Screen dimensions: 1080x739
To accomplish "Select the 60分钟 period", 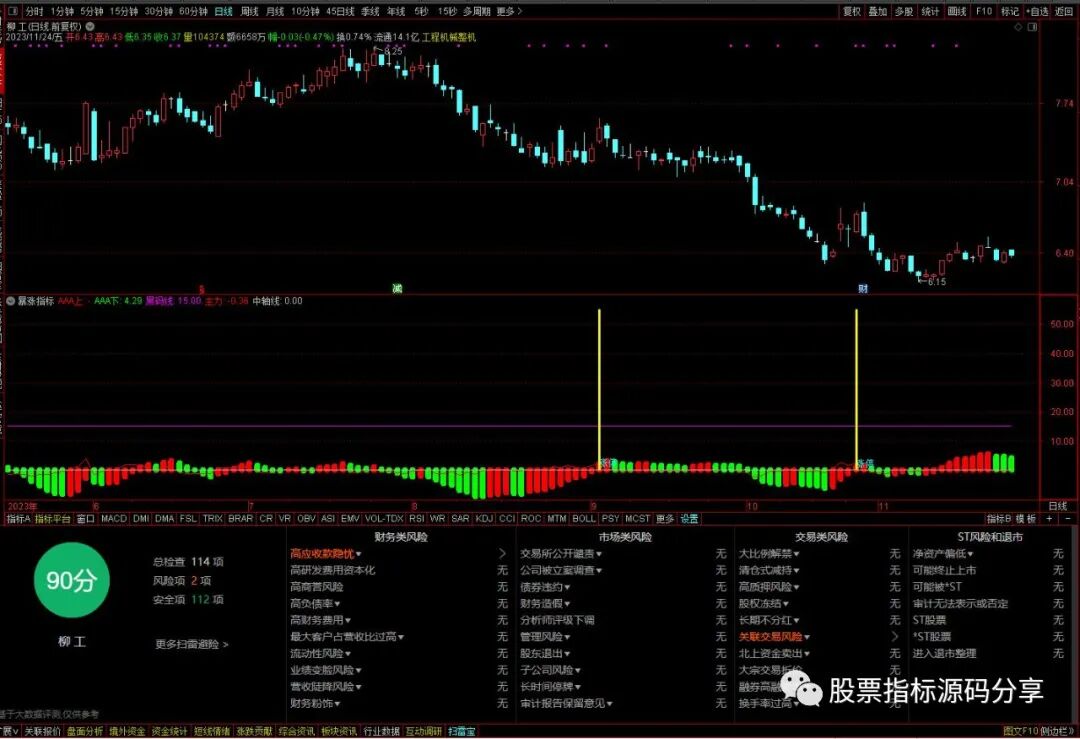I will click(x=194, y=11).
